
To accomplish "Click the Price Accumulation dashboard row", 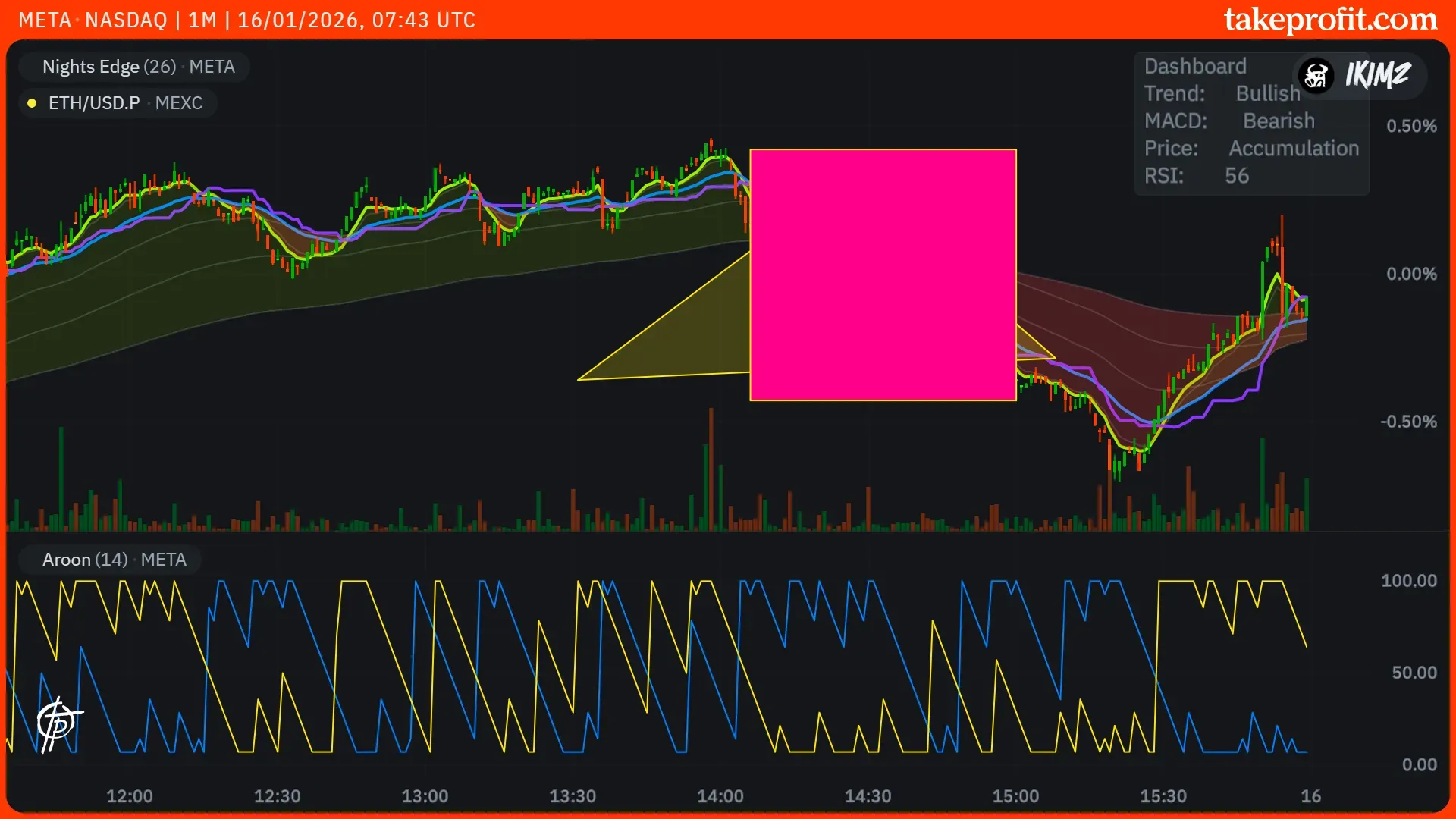I will coord(1251,148).
